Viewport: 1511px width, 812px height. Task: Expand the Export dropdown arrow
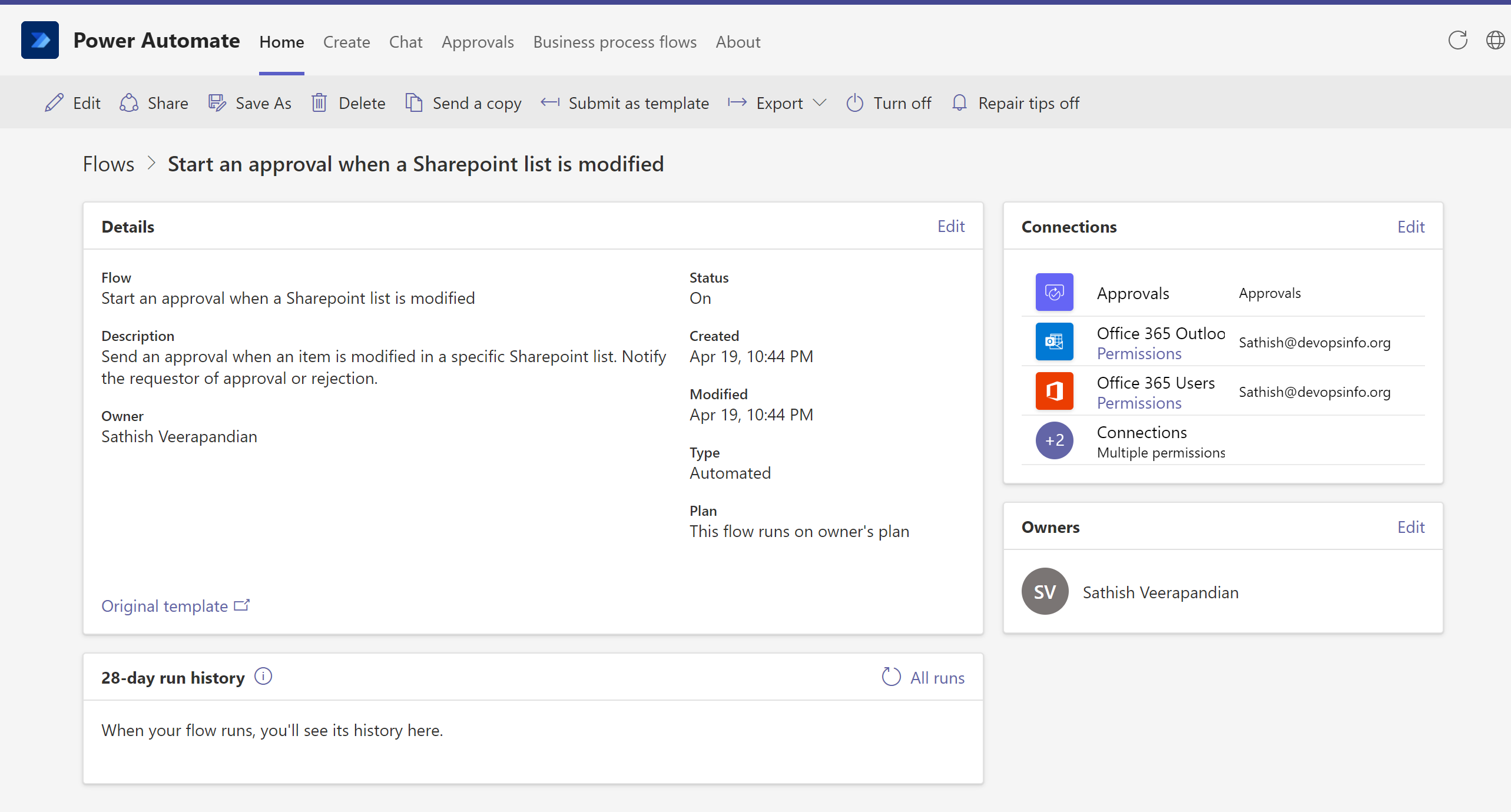click(819, 103)
